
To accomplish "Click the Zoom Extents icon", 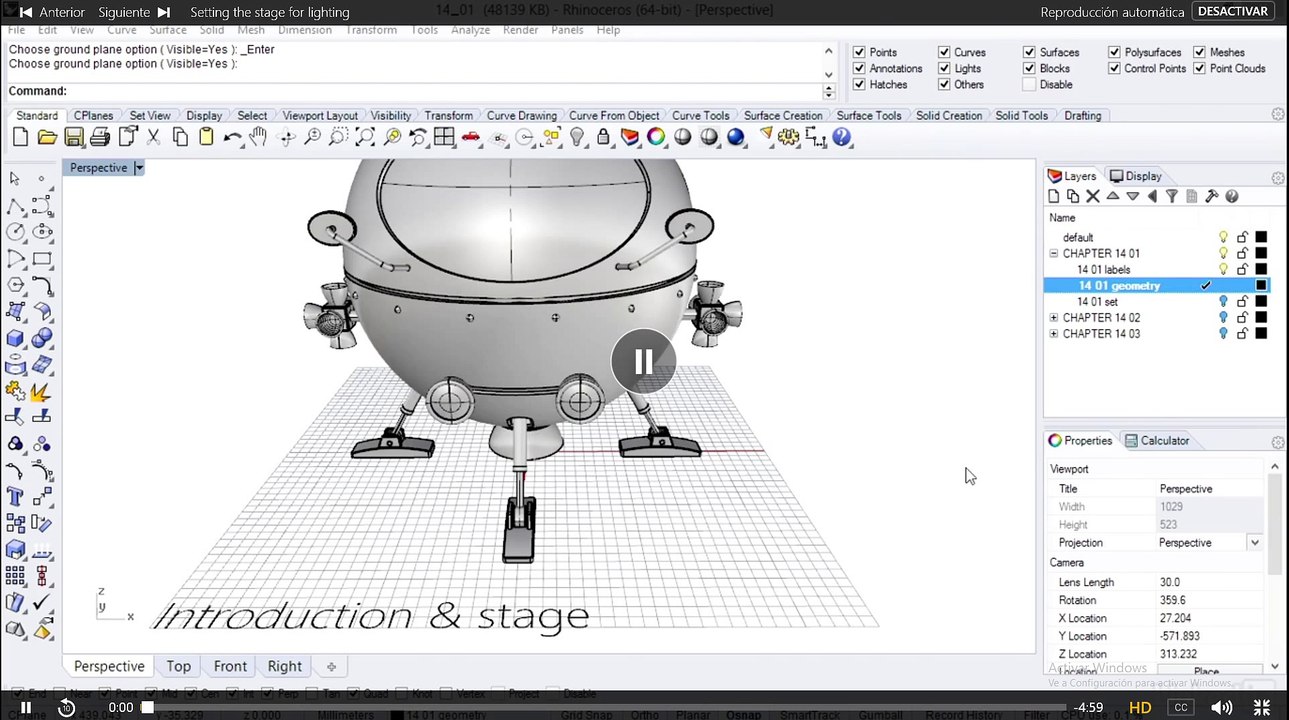I will pyautogui.click(x=366, y=137).
